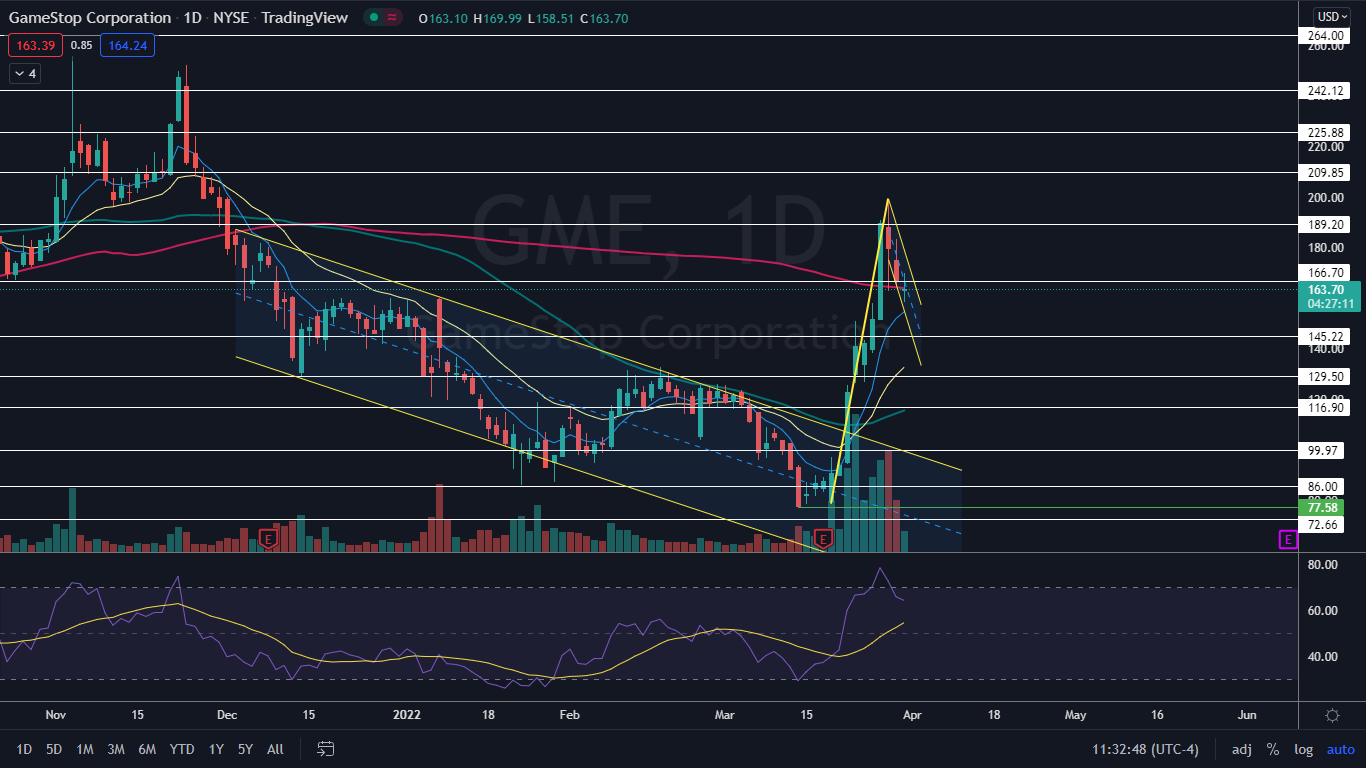Select the 6M date range

click(147, 748)
